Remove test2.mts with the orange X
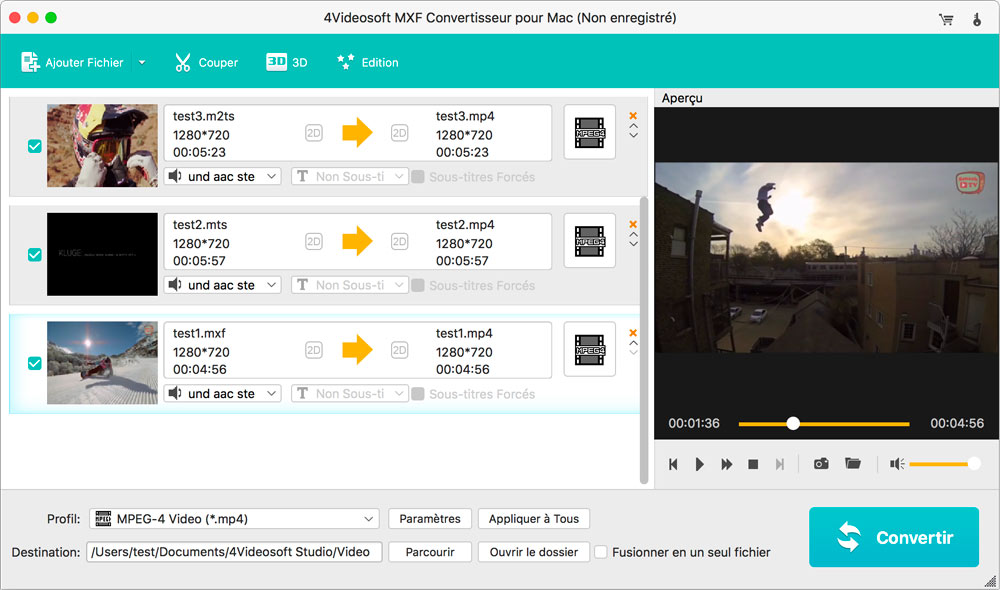 [x=633, y=224]
